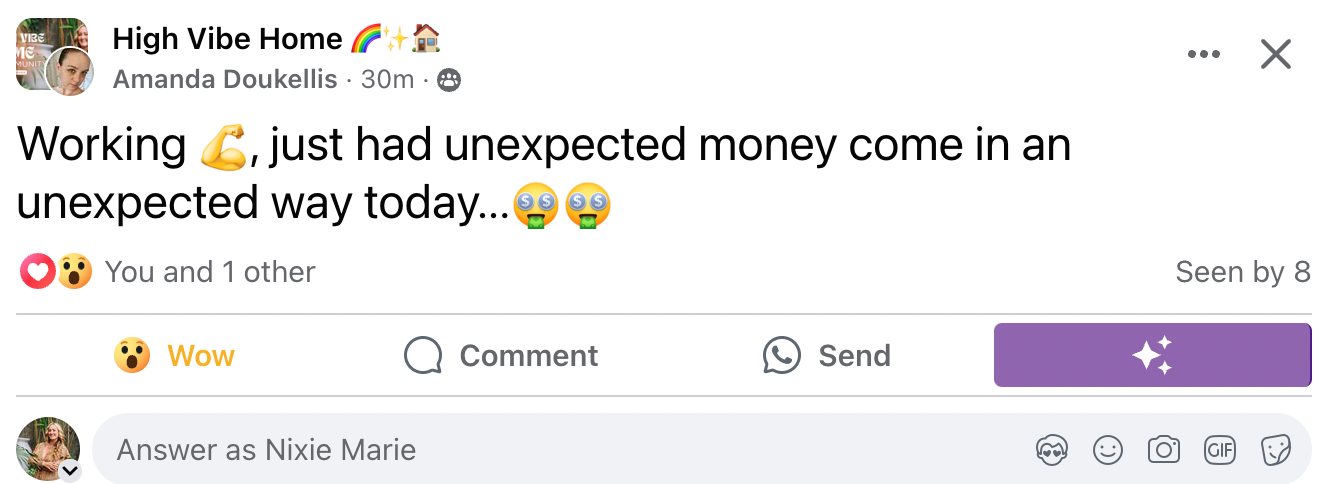This screenshot has width=1336, height=484.
Task: Attach a photo using the camera icon
Action: (1163, 450)
